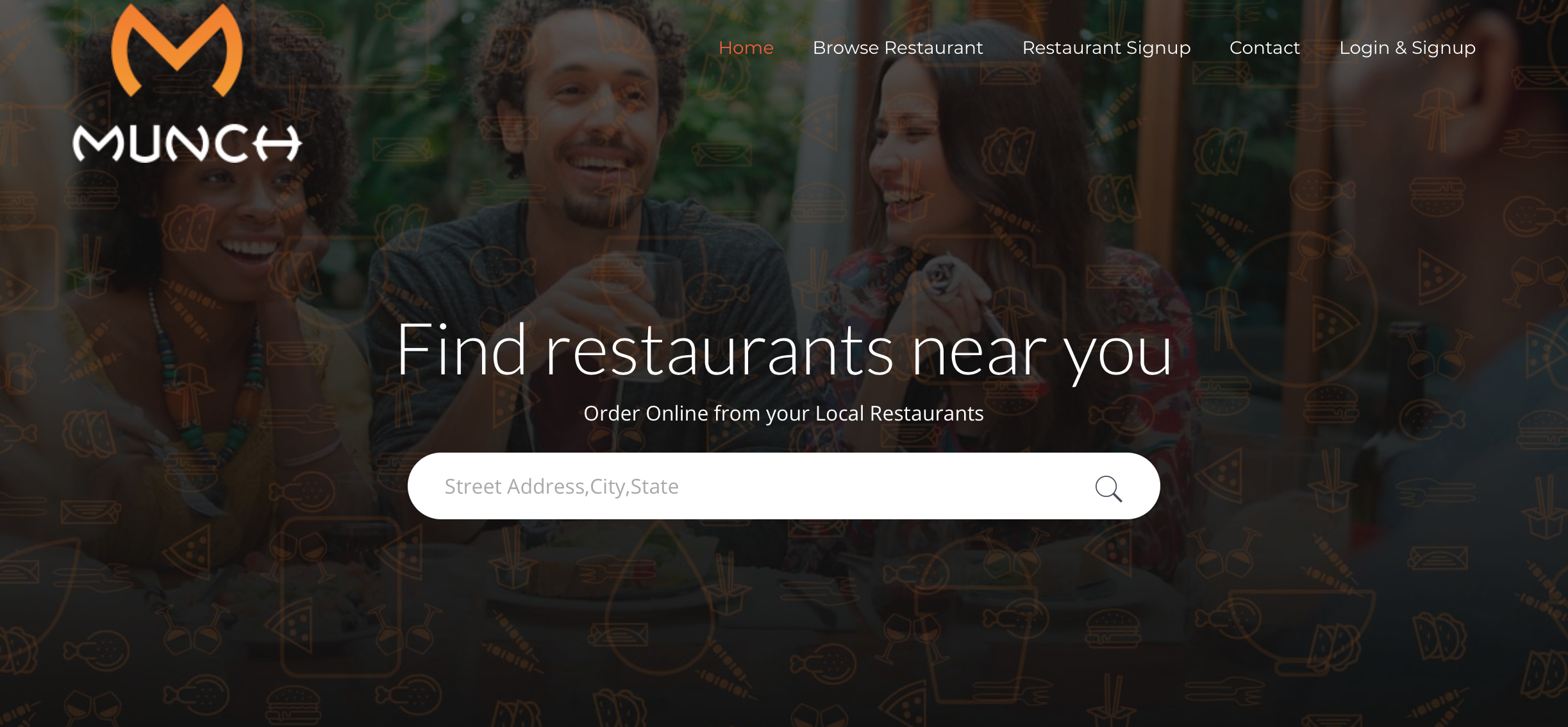This screenshot has width=1568, height=727.
Task: Click the 'Find restaurants near you' heading
Action: (x=784, y=350)
